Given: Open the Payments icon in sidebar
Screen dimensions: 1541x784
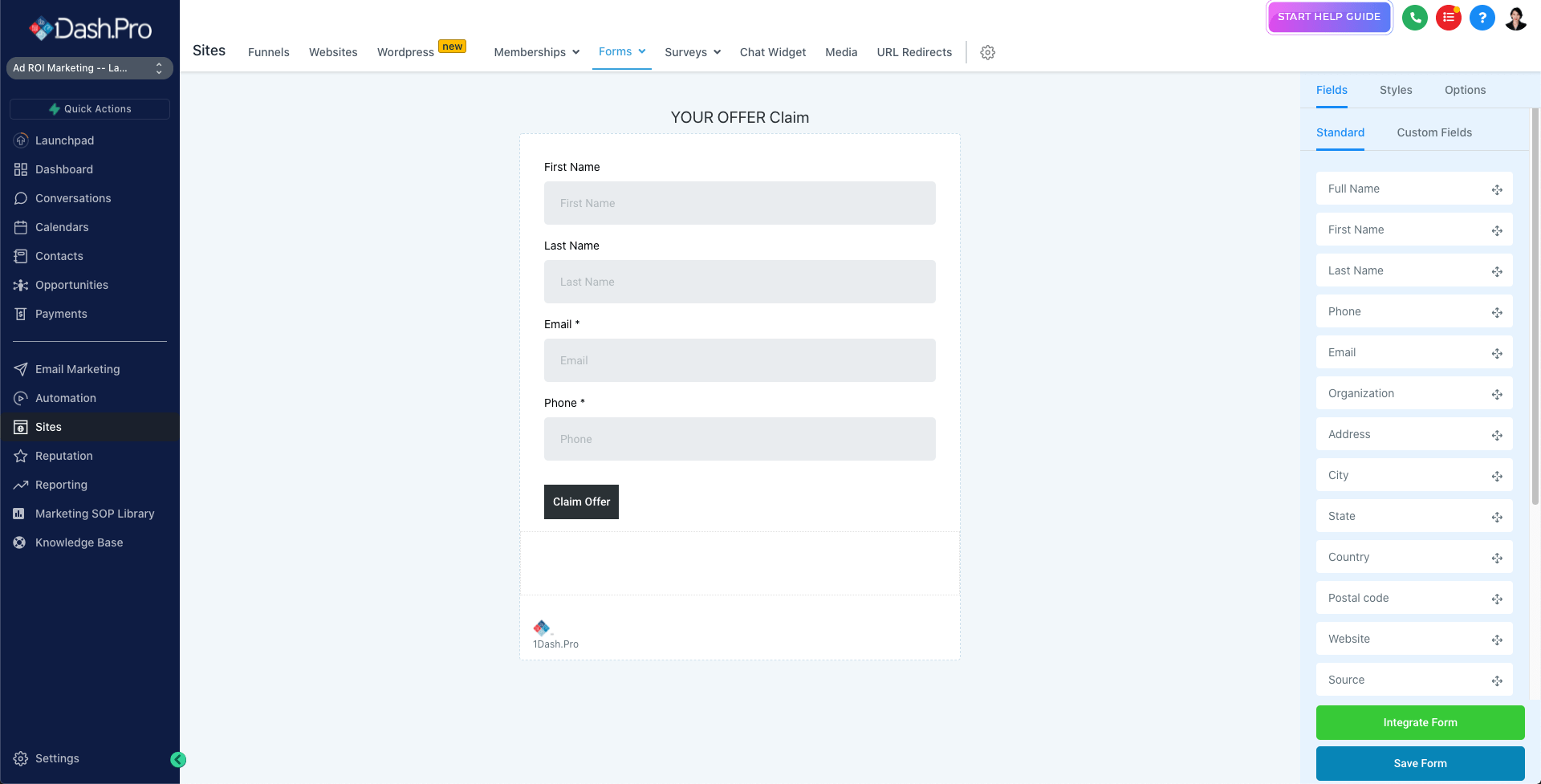Looking at the screenshot, I should (x=21, y=314).
